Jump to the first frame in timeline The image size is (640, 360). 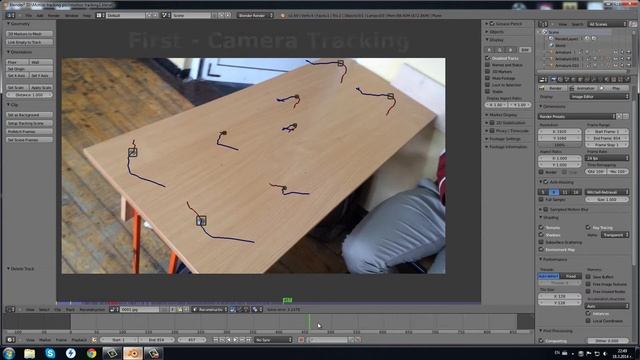216,340
